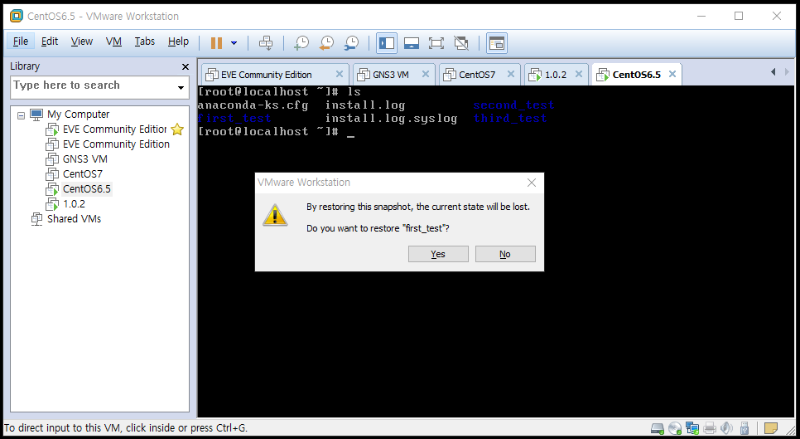
Task: Open the library search dropdown arrow
Action: pos(181,87)
